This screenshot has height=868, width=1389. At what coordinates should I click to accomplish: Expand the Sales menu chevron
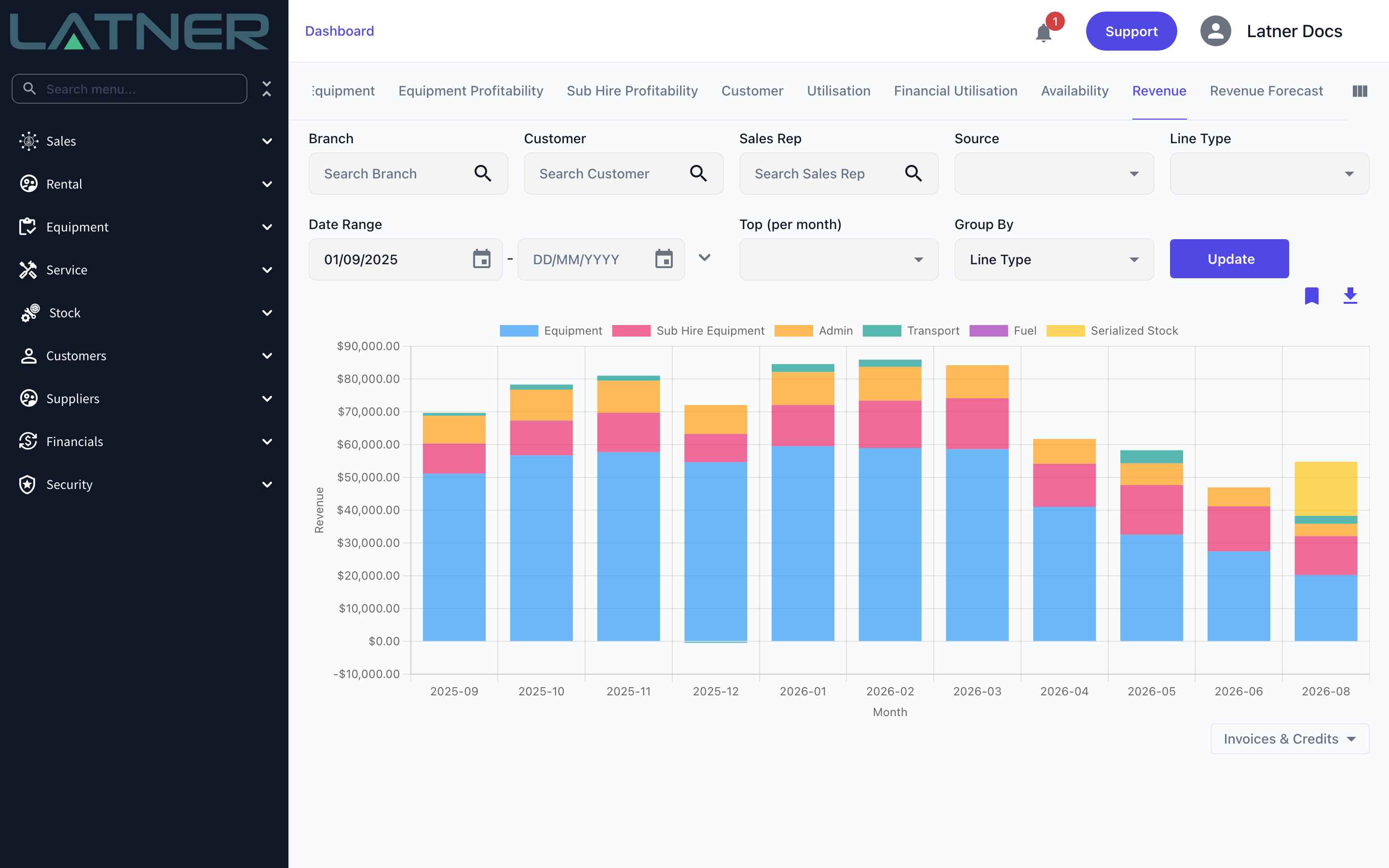coord(267,141)
